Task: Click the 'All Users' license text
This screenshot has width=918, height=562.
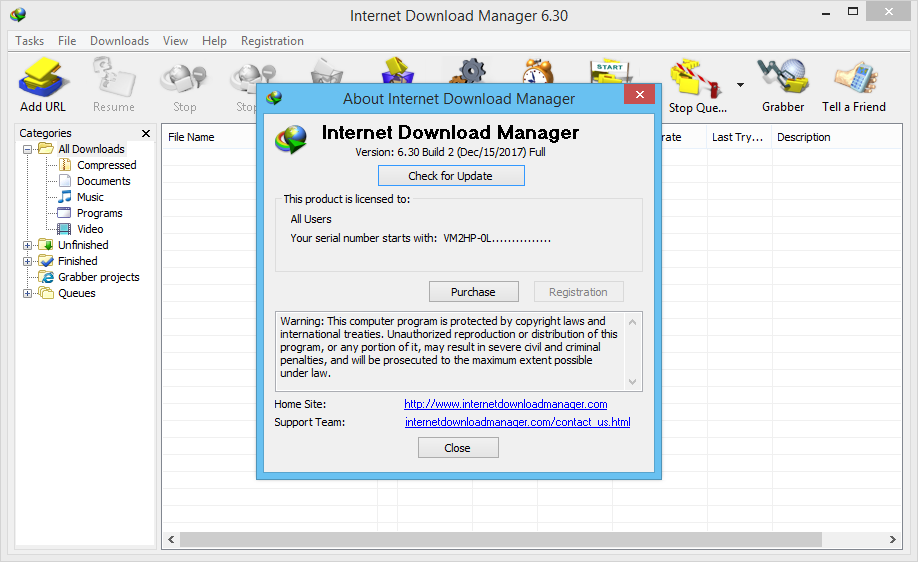Action: 311,219
